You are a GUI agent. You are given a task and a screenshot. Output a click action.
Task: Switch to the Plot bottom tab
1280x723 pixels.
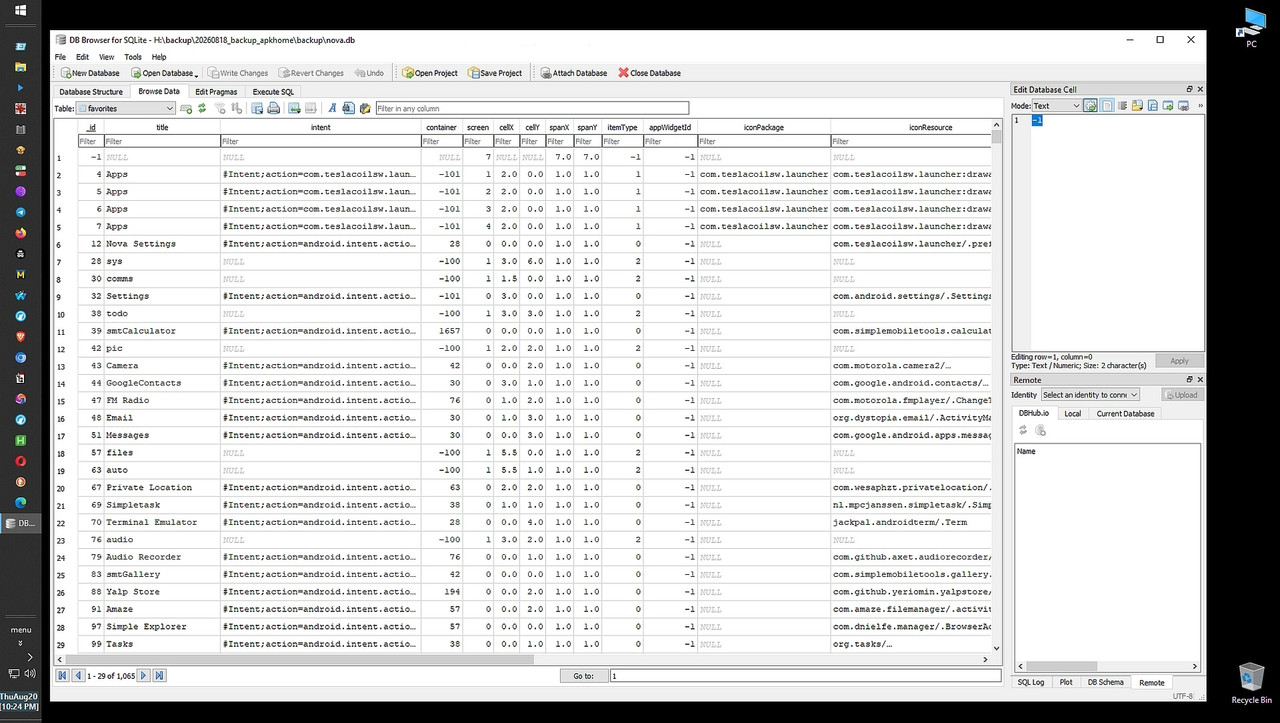pyautogui.click(x=1066, y=682)
